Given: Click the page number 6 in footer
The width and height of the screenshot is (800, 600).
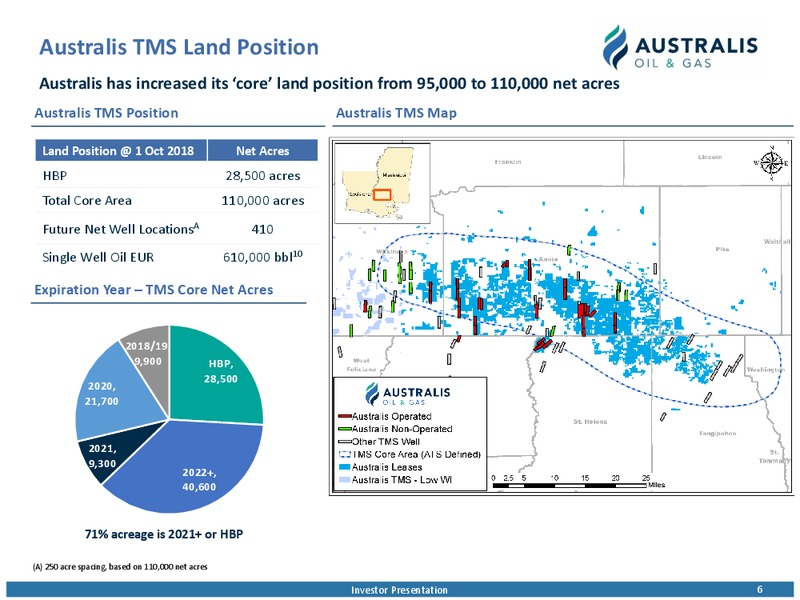Looking at the screenshot, I should point(760,589).
